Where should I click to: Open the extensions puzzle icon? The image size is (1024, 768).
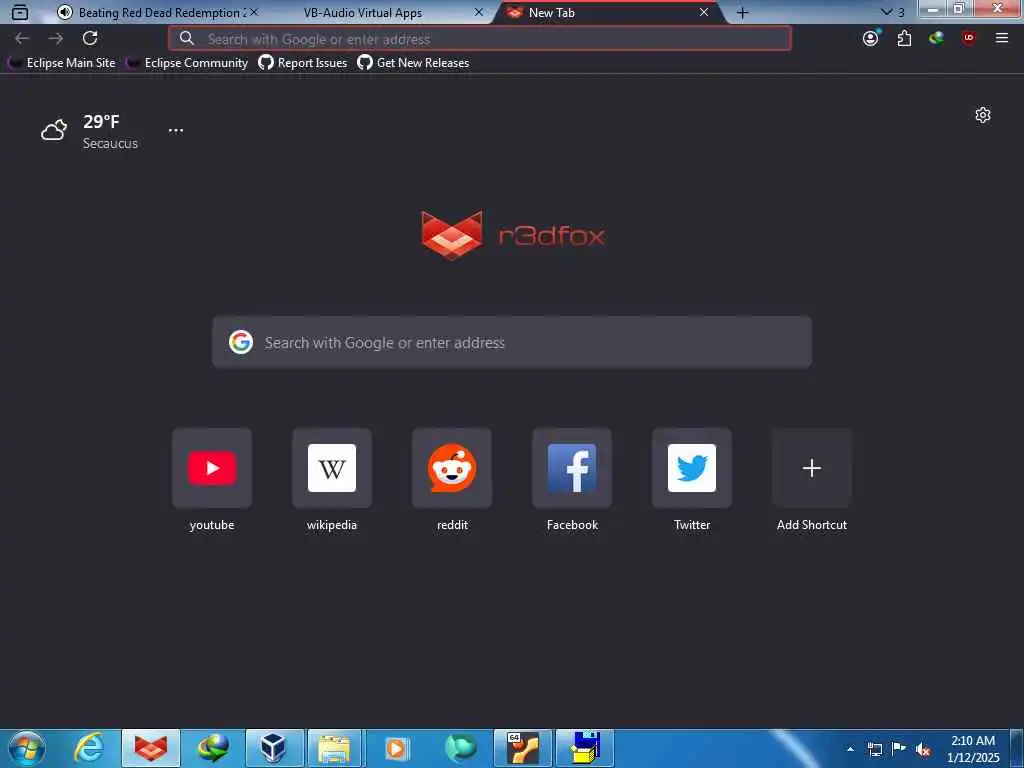point(904,39)
